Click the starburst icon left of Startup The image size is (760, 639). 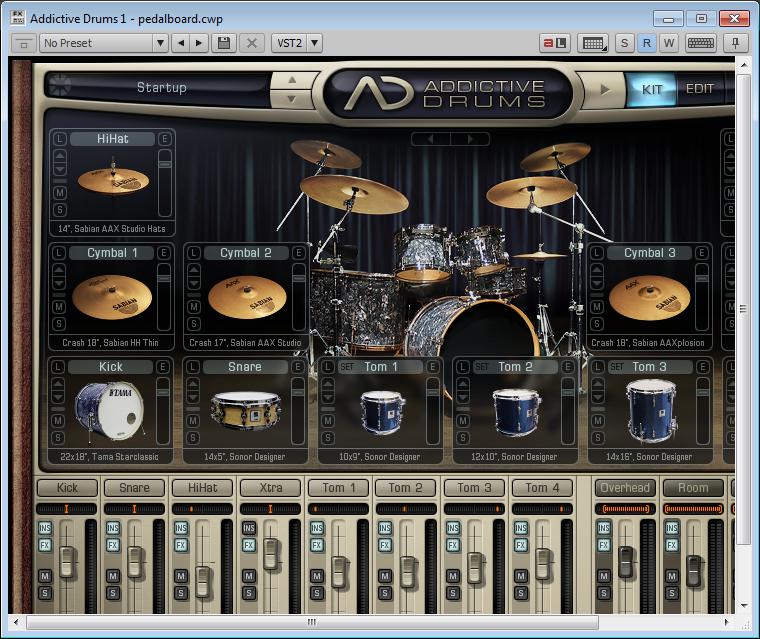pos(60,85)
